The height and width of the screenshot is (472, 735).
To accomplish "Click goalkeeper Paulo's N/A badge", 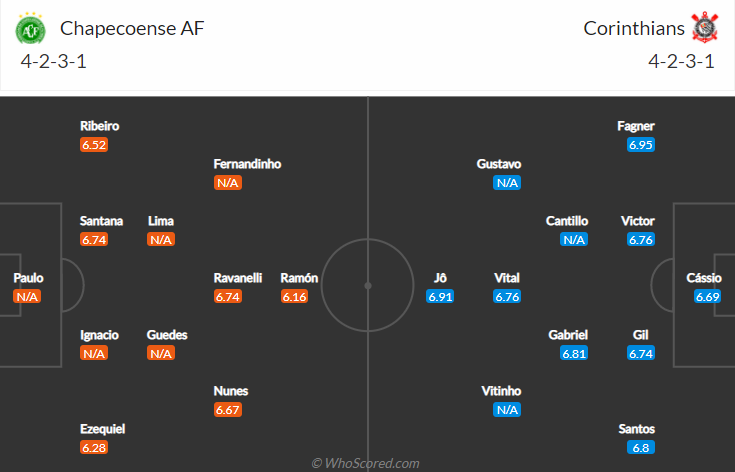I will click(27, 296).
